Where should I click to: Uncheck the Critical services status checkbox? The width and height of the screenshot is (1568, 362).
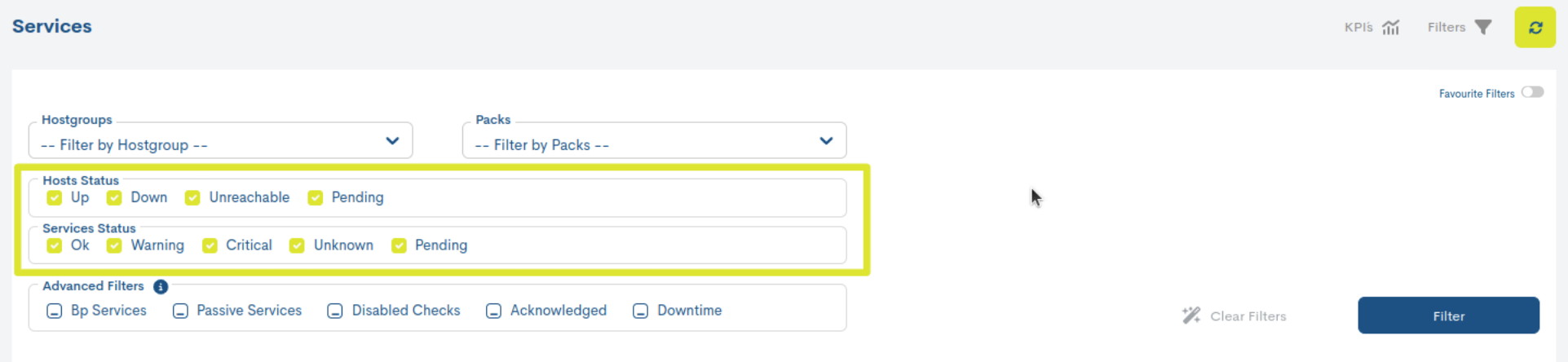pyautogui.click(x=210, y=245)
